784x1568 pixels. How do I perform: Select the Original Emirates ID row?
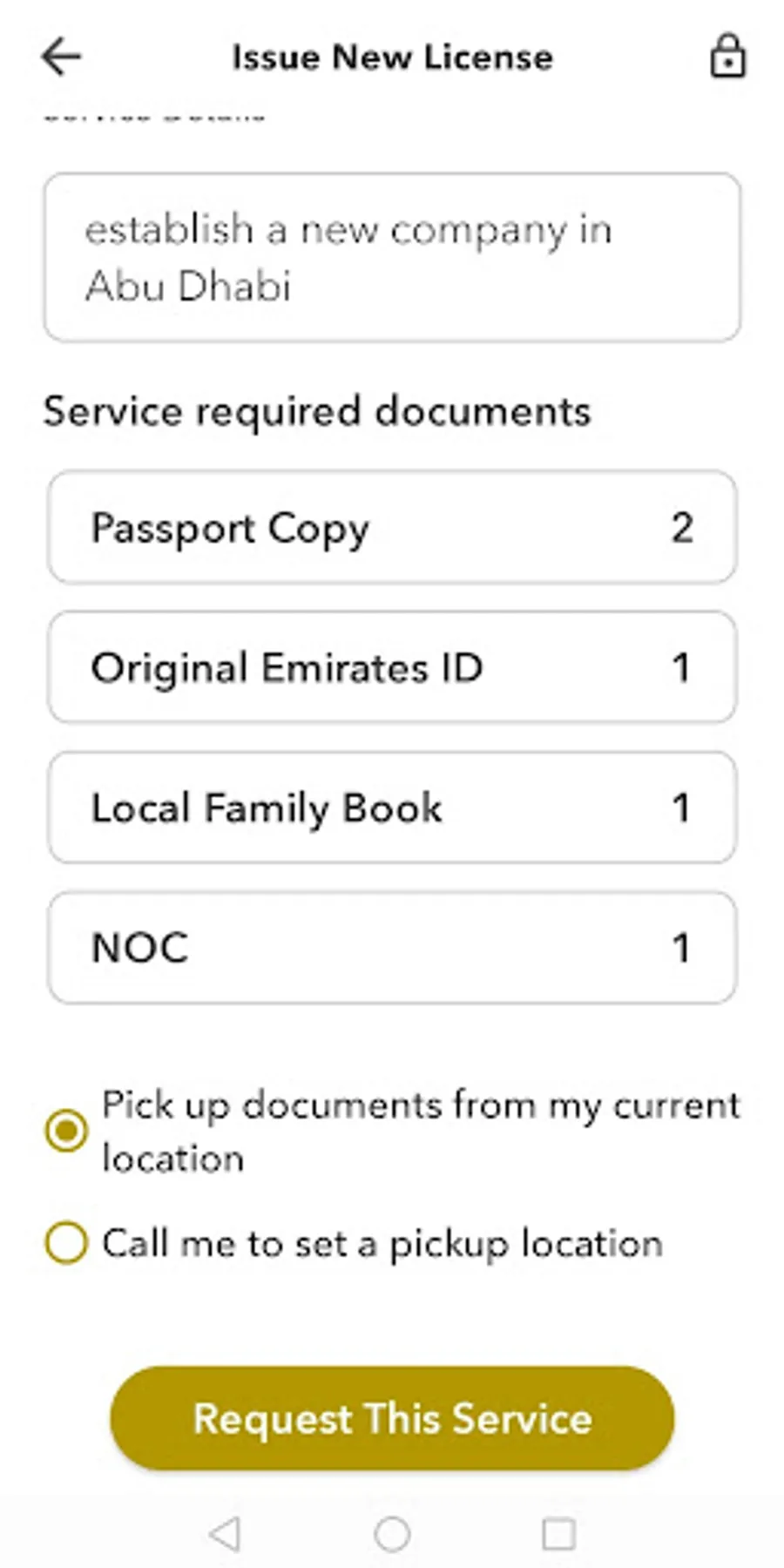(x=392, y=667)
